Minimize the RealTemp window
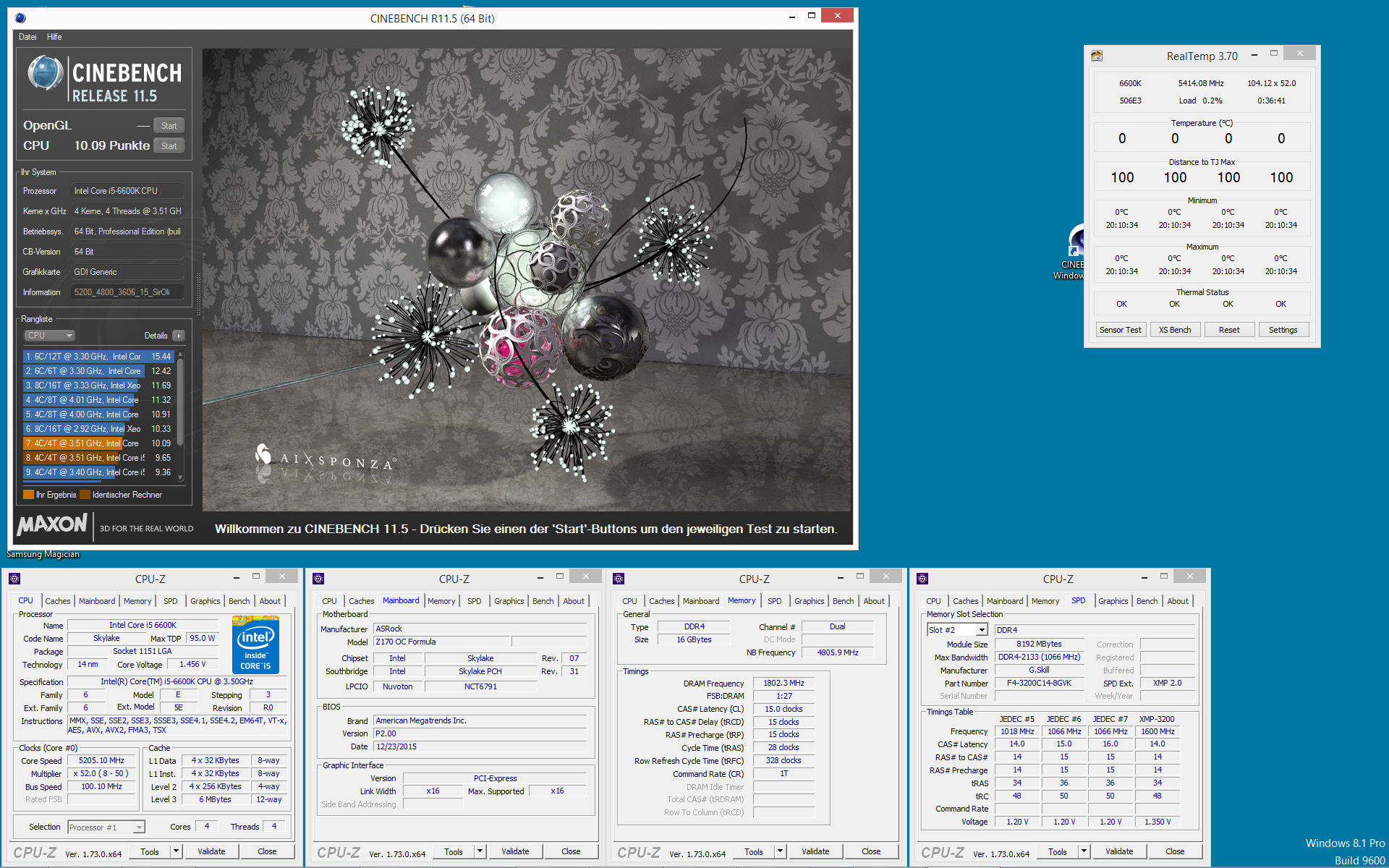This screenshot has height=868, width=1389. [x=1254, y=54]
